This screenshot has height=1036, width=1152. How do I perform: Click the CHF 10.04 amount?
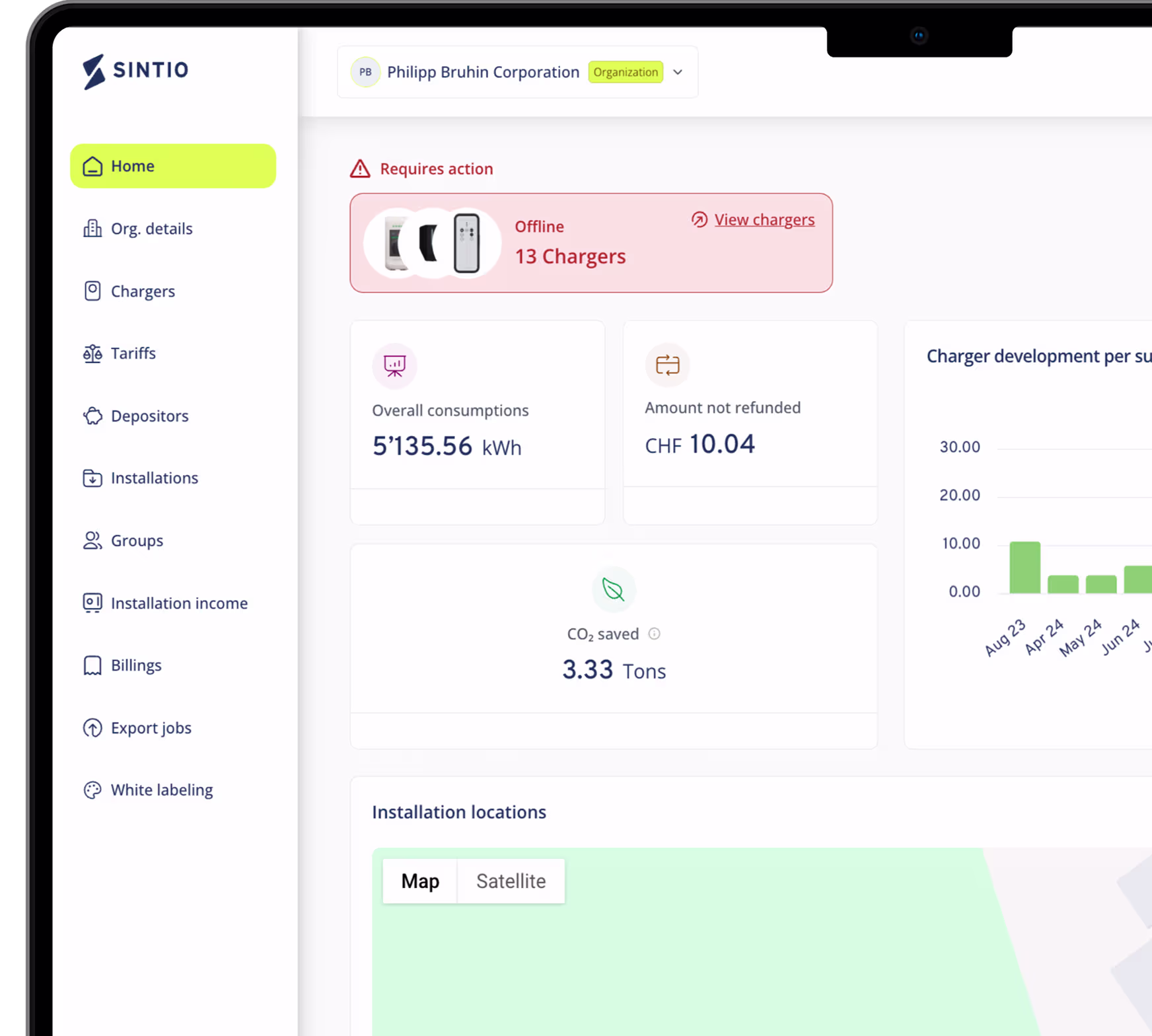[700, 444]
